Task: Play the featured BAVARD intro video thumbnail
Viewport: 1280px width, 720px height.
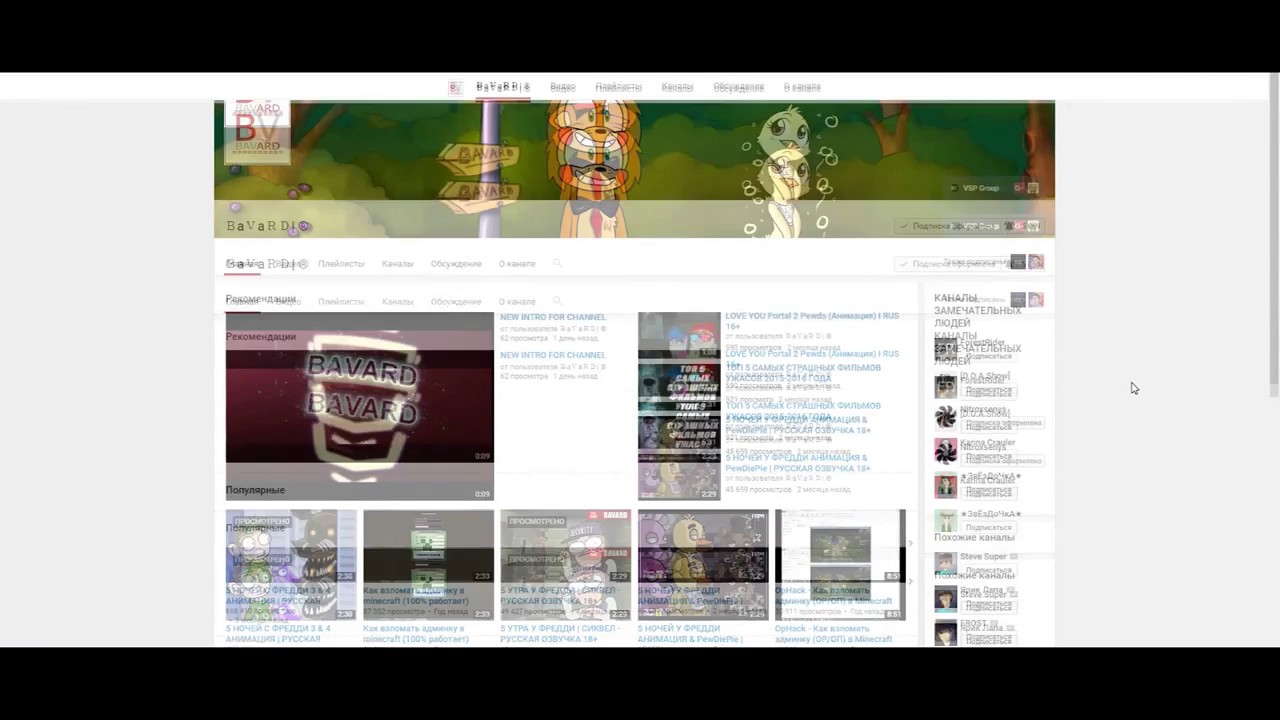Action: pos(359,406)
